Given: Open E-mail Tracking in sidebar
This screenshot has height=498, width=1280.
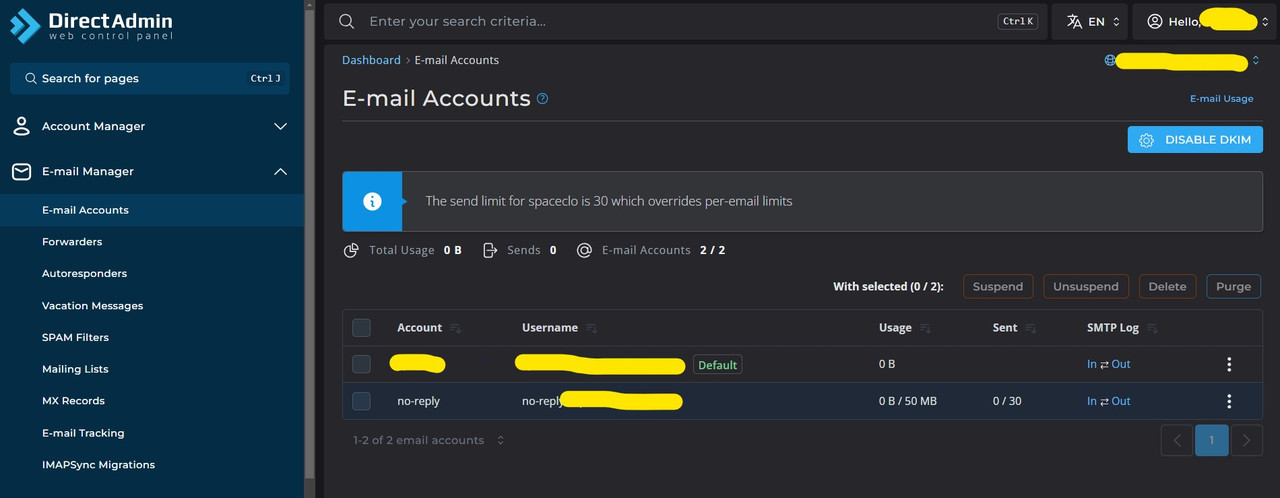Looking at the screenshot, I should [152, 433].
